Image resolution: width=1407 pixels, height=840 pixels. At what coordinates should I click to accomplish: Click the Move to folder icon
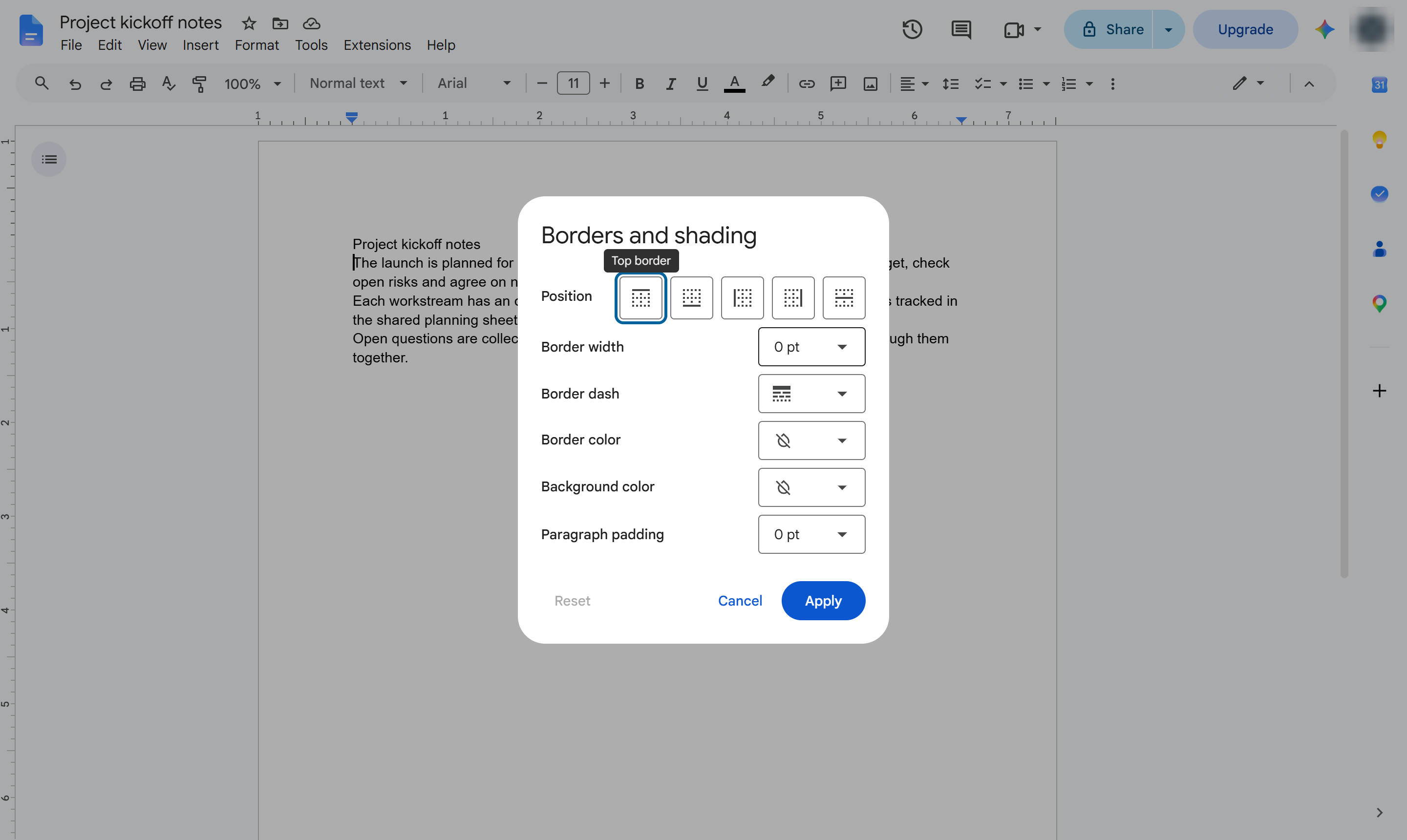pyautogui.click(x=280, y=23)
